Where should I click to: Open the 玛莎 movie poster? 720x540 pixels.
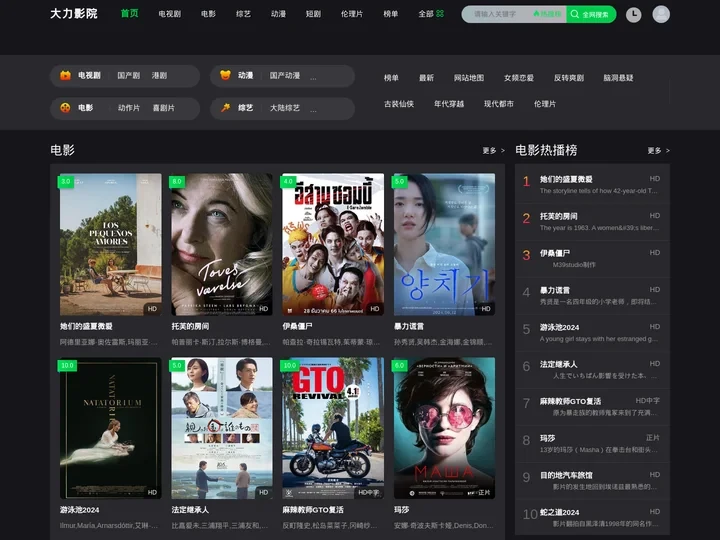click(x=444, y=428)
